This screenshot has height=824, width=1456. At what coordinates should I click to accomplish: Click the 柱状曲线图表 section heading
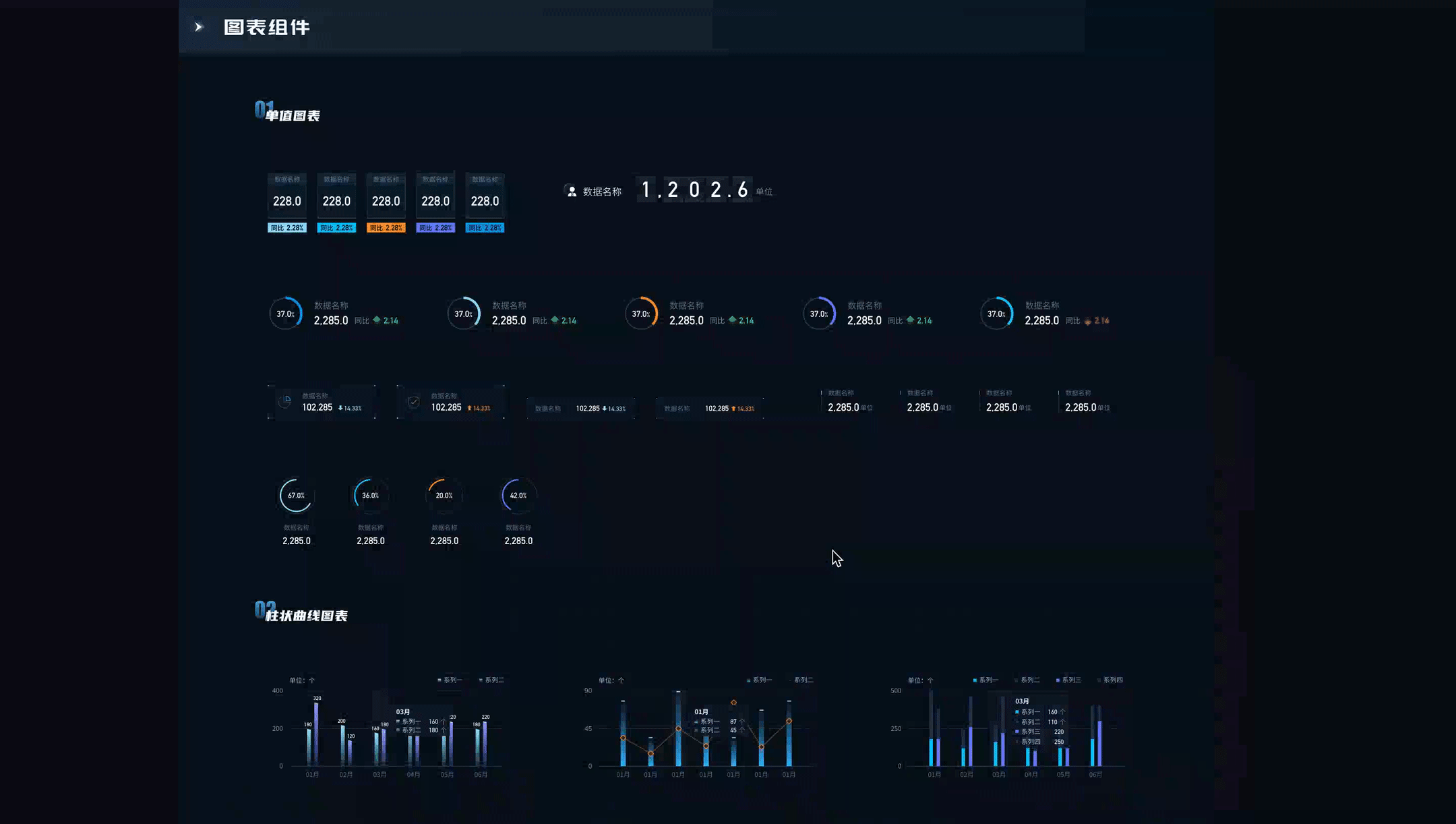(x=307, y=616)
